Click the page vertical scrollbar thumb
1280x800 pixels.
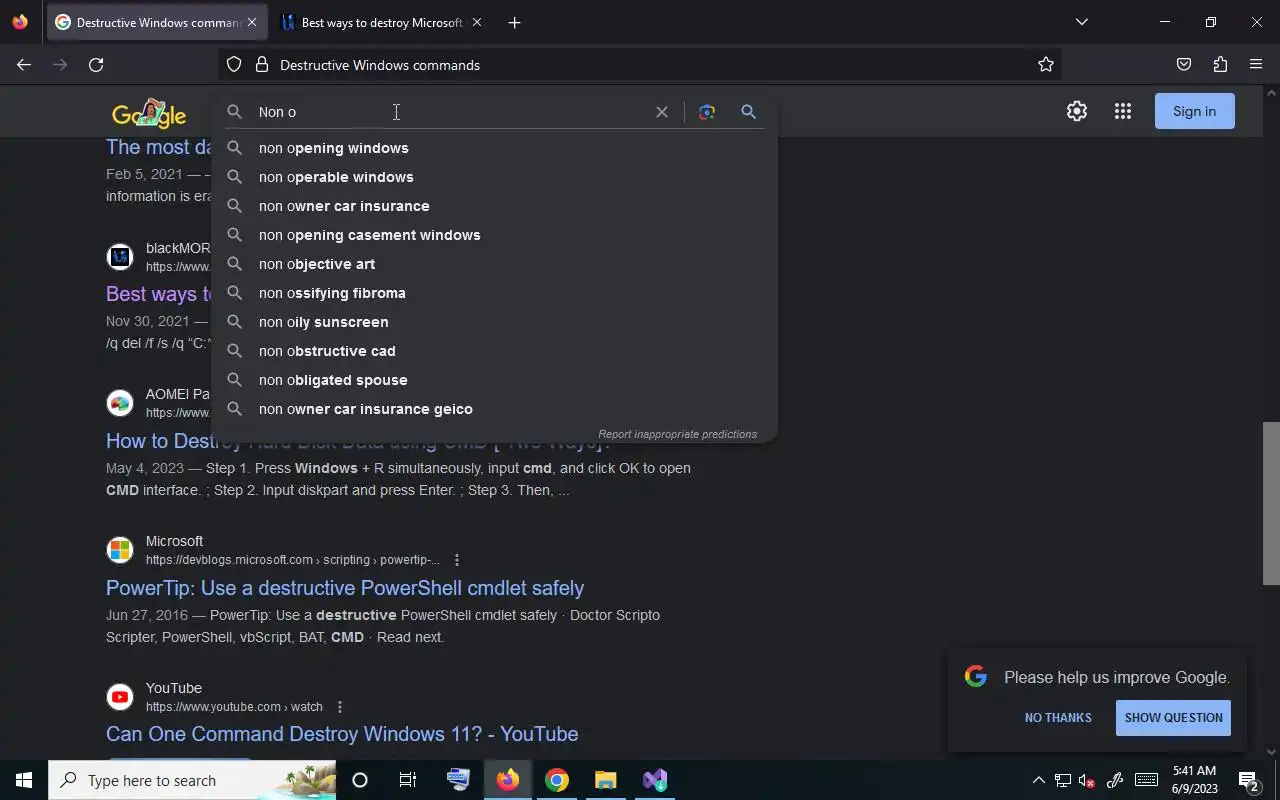point(1271,503)
